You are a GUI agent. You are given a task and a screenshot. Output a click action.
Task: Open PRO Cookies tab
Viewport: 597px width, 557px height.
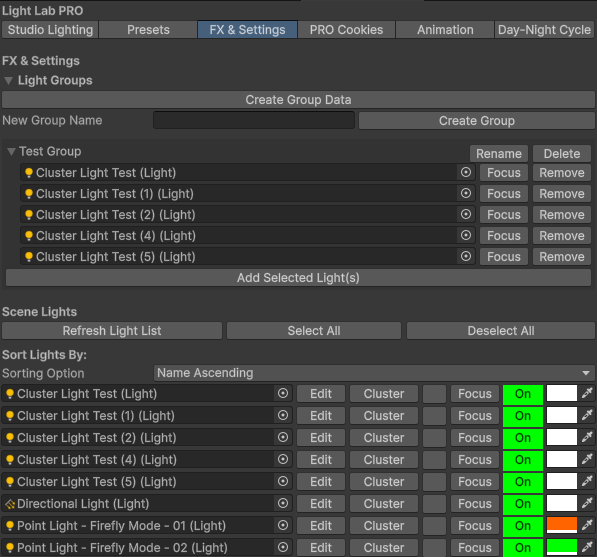tap(346, 30)
